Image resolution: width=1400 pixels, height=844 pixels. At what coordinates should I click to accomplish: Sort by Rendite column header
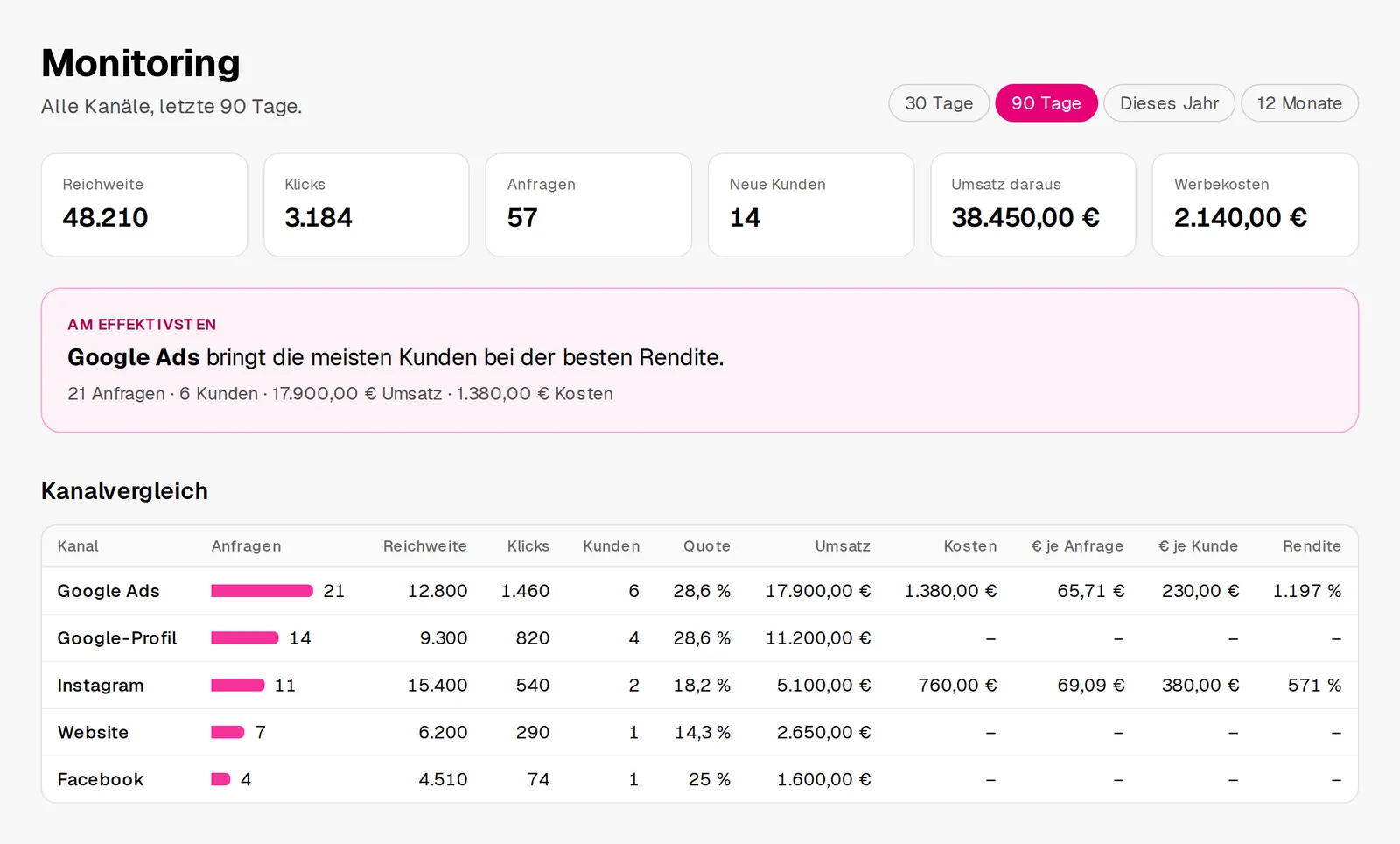(x=1312, y=546)
